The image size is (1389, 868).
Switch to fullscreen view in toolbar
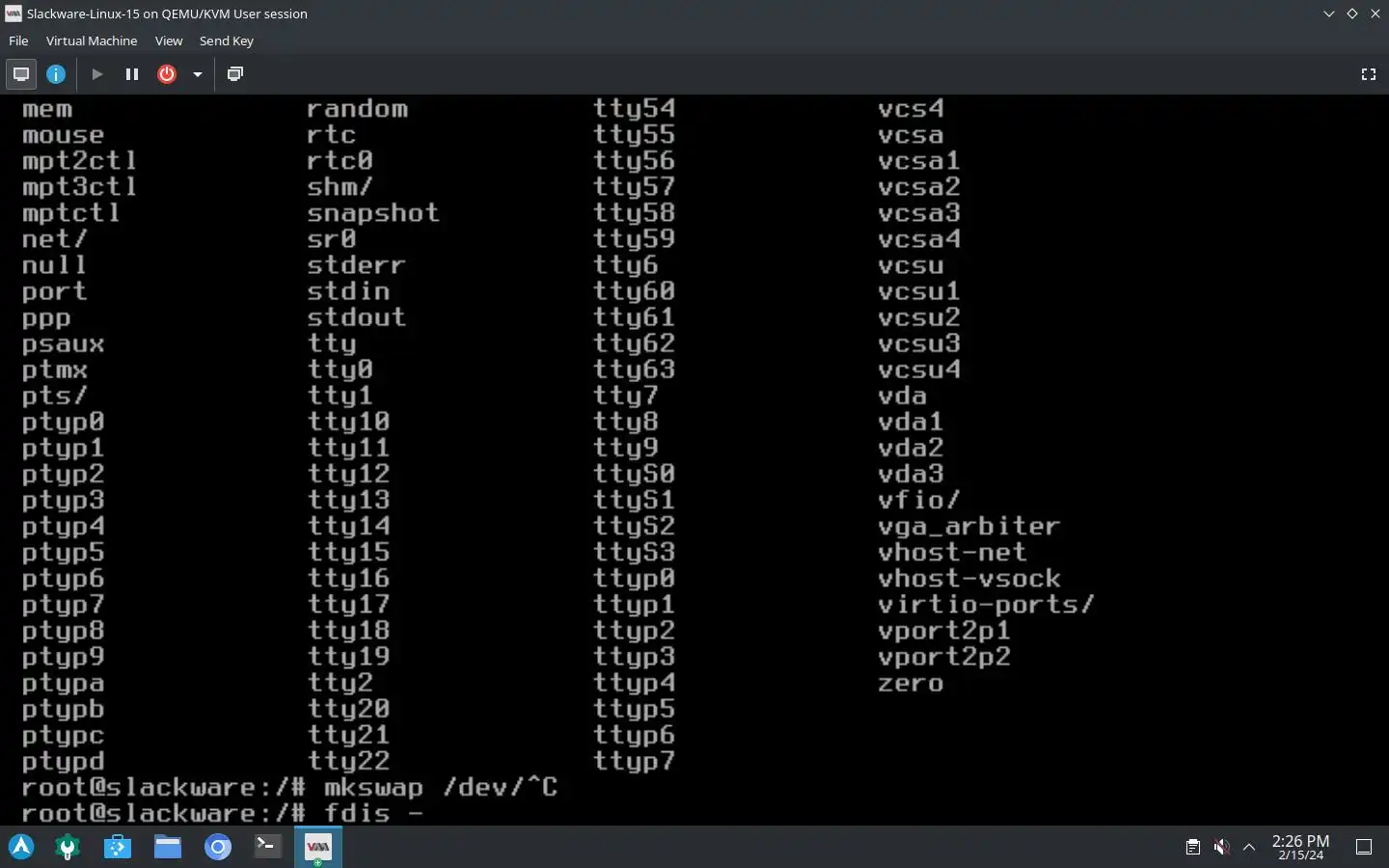click(x=1368, y=74)
